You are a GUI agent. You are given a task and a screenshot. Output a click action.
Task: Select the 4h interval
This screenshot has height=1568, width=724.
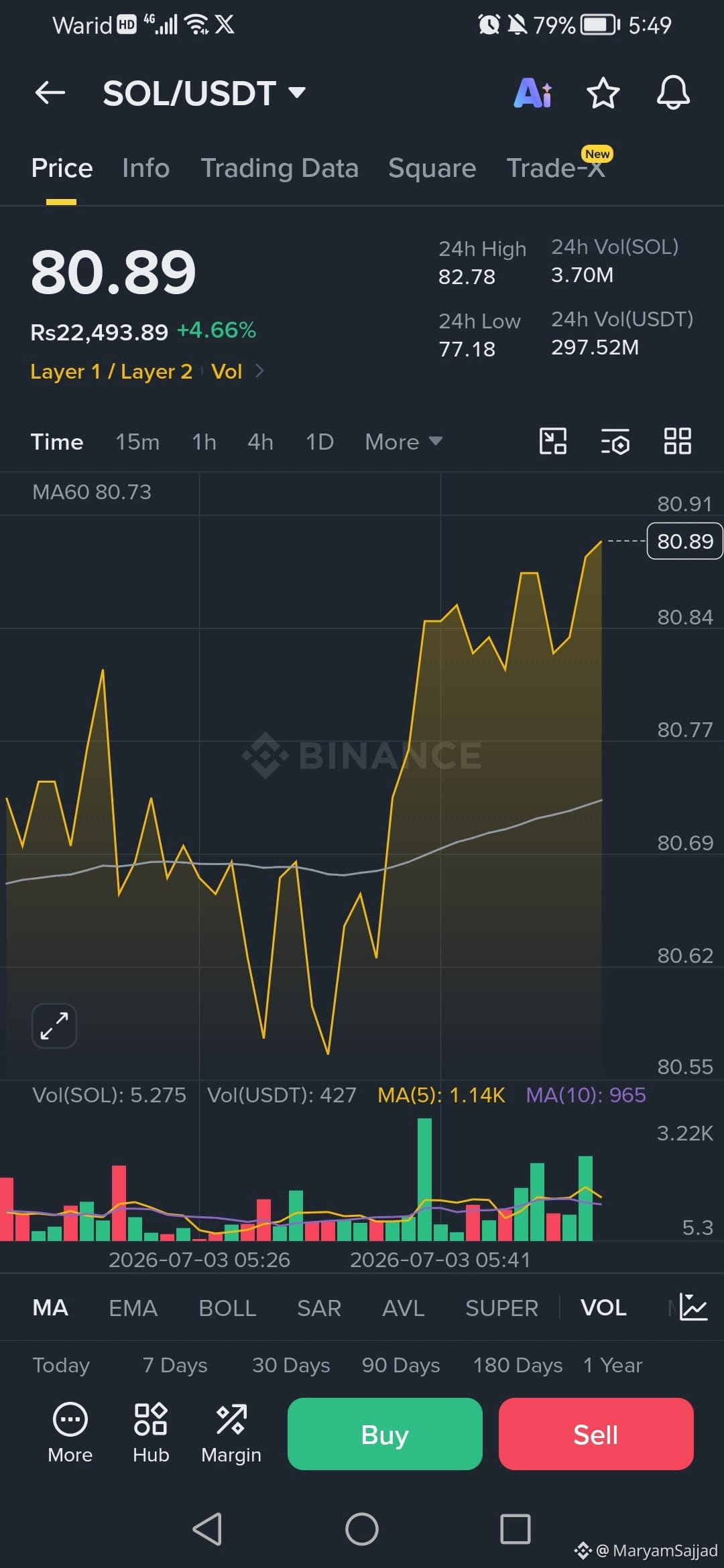tap(260, 442)
